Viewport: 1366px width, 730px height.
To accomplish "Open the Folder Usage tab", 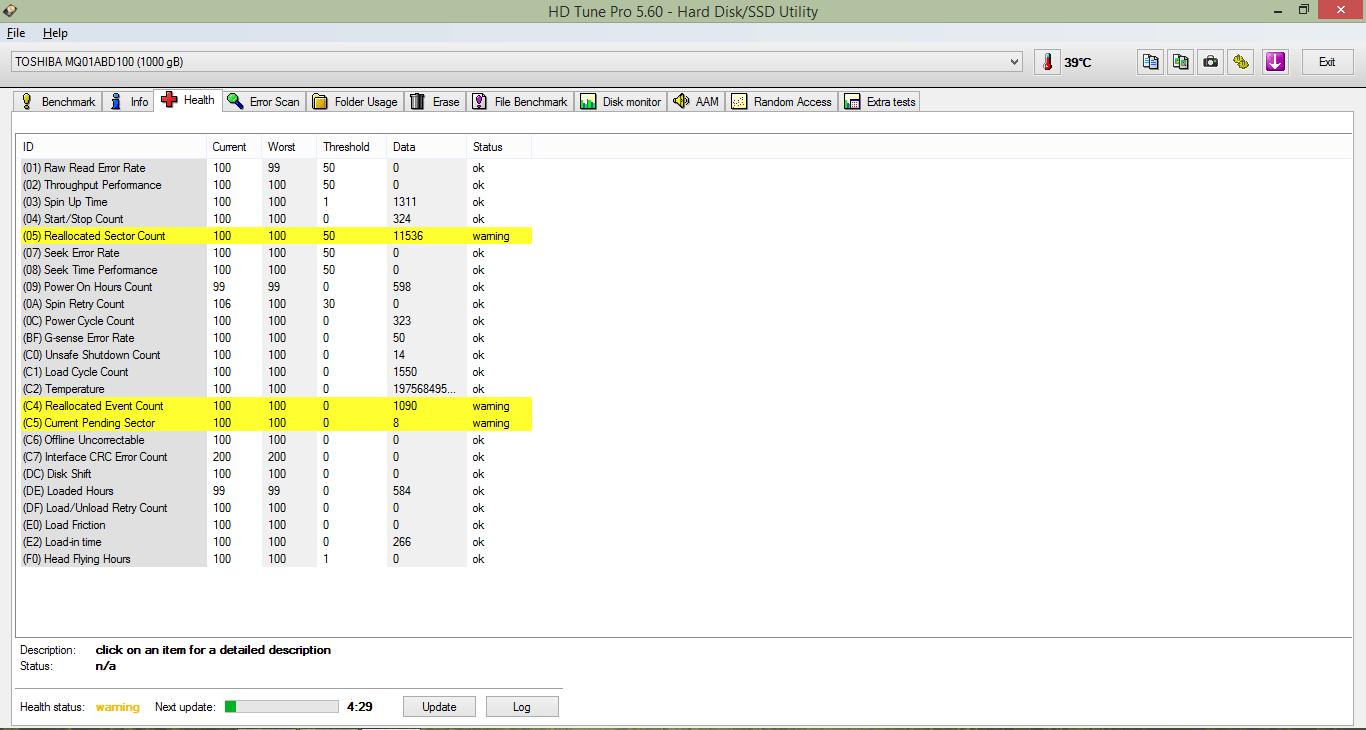I will tap(355, 101).
